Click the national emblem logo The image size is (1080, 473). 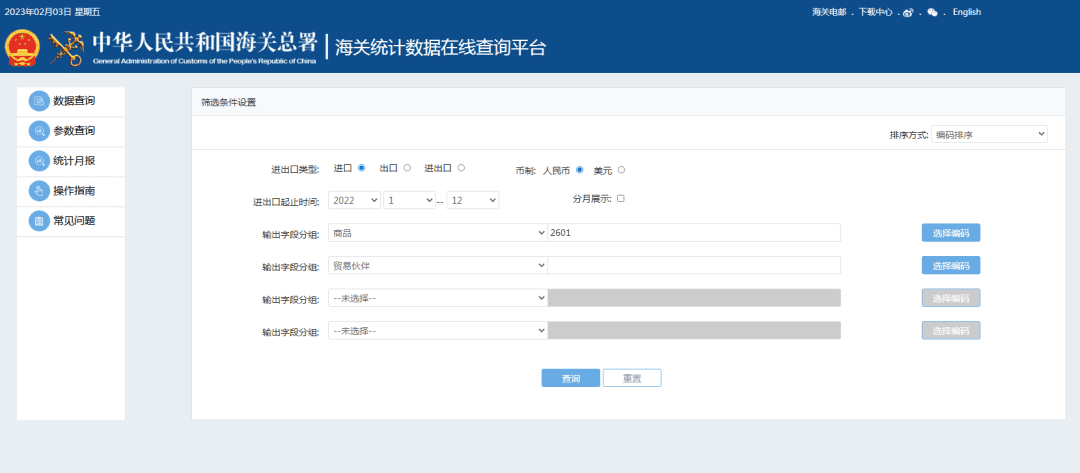pyautogui.click(x=22, y=48)
